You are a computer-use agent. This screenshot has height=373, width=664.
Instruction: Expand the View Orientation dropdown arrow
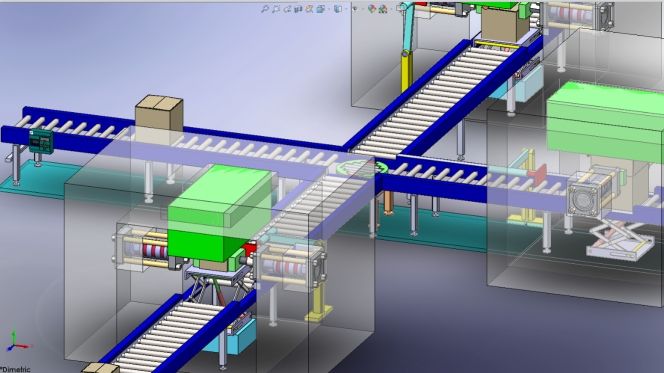pyautogui.click(x=329, y=9)
